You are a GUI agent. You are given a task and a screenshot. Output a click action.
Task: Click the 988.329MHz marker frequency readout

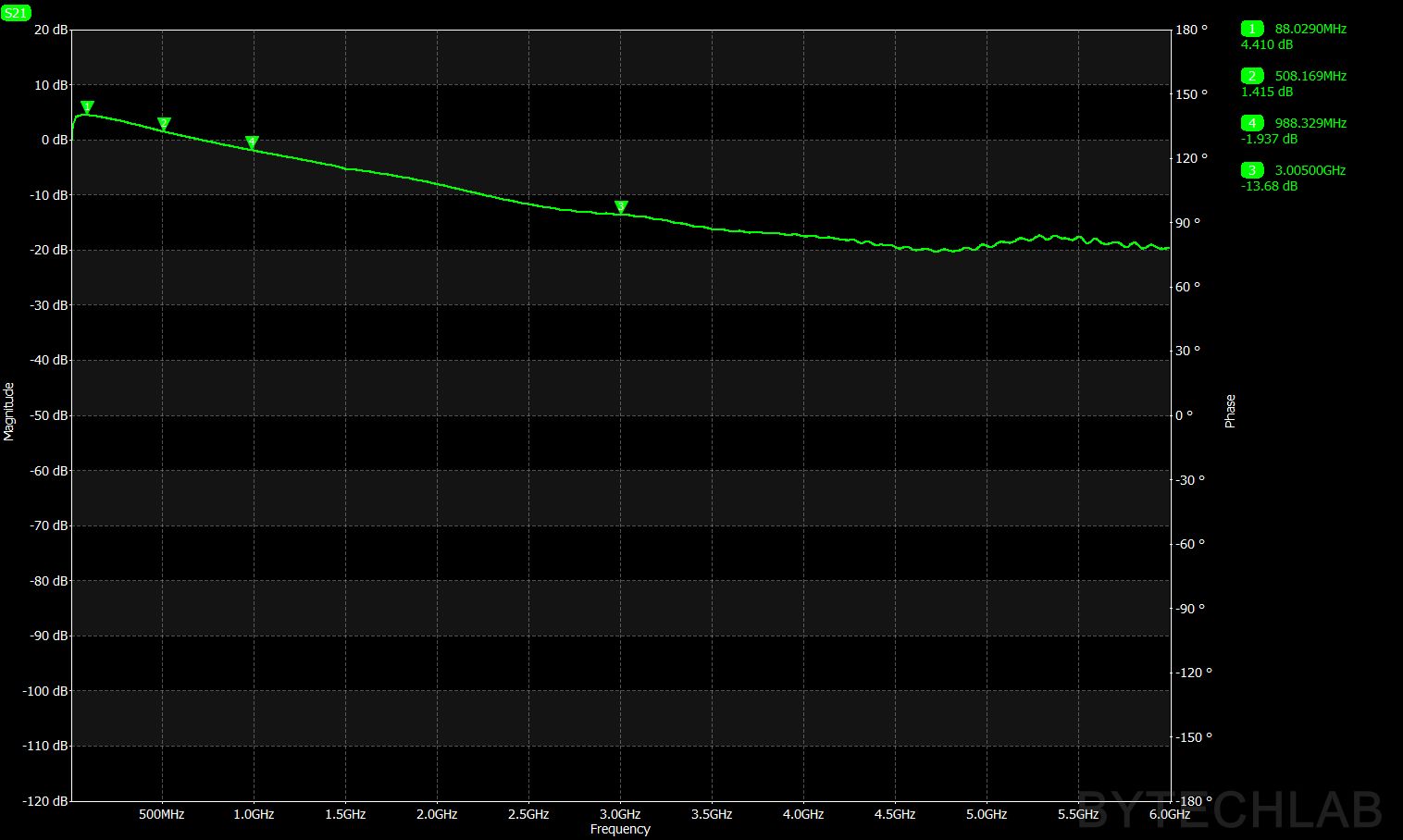coord(1310,123)
